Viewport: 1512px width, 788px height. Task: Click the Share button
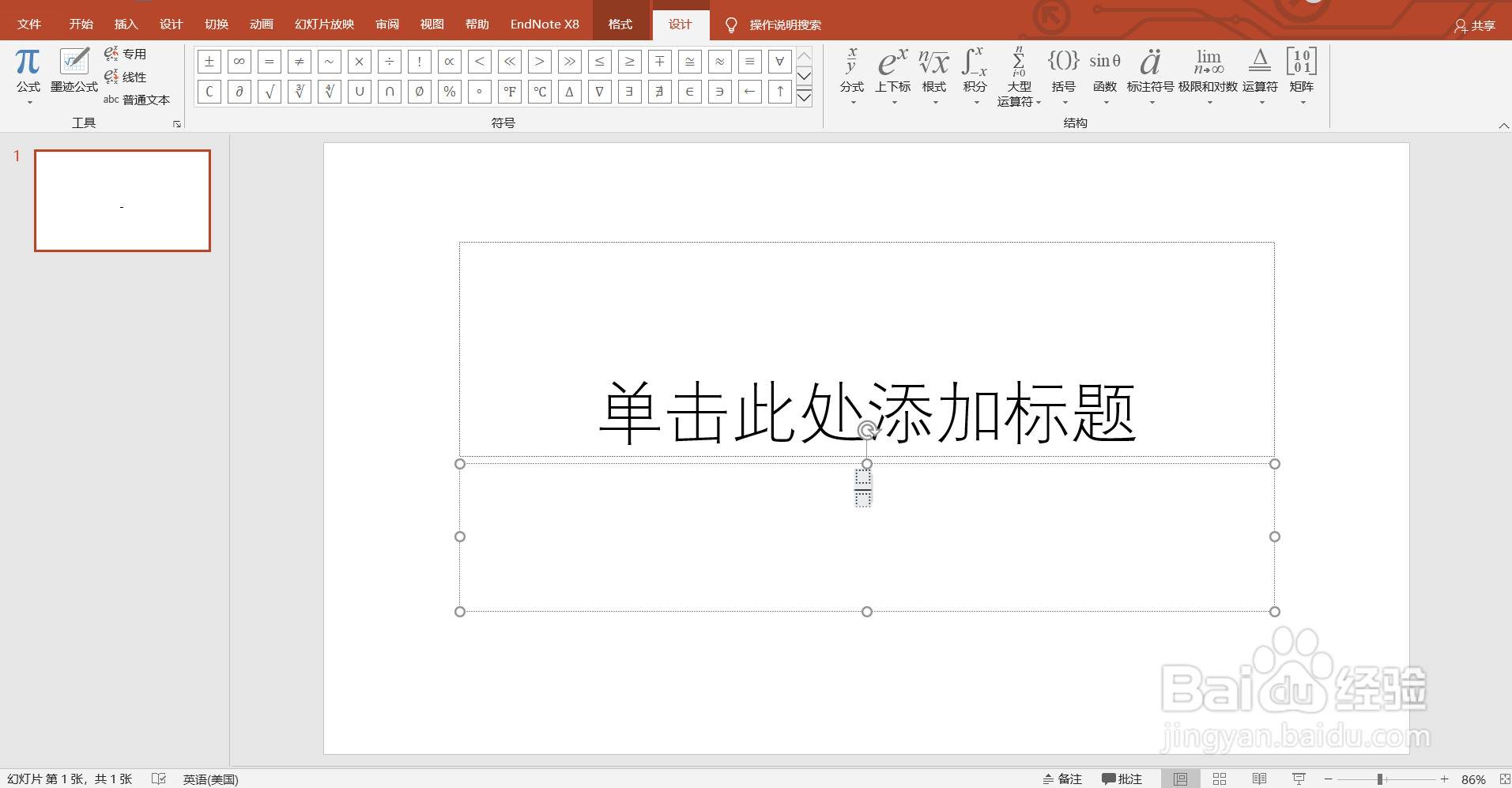[x=1476, y=25]
